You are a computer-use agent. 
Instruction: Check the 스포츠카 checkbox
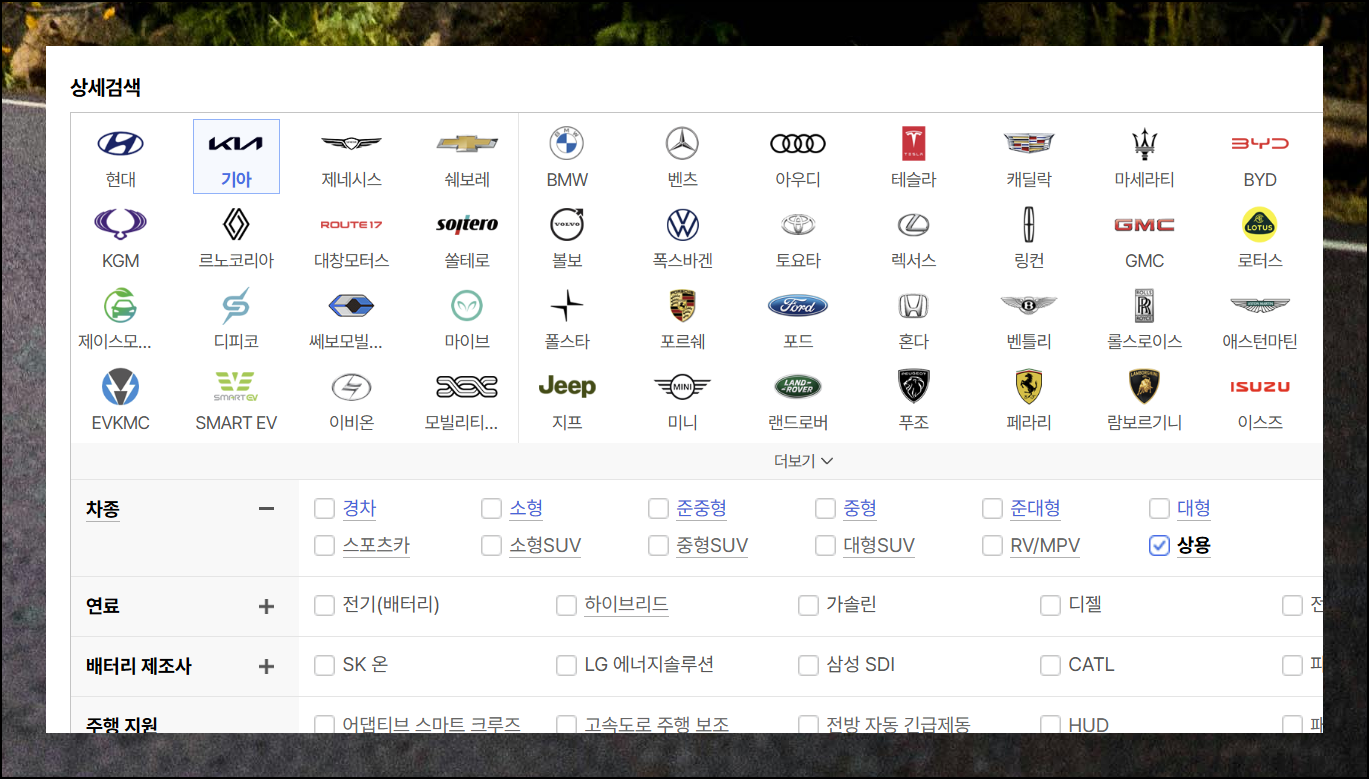324,546
